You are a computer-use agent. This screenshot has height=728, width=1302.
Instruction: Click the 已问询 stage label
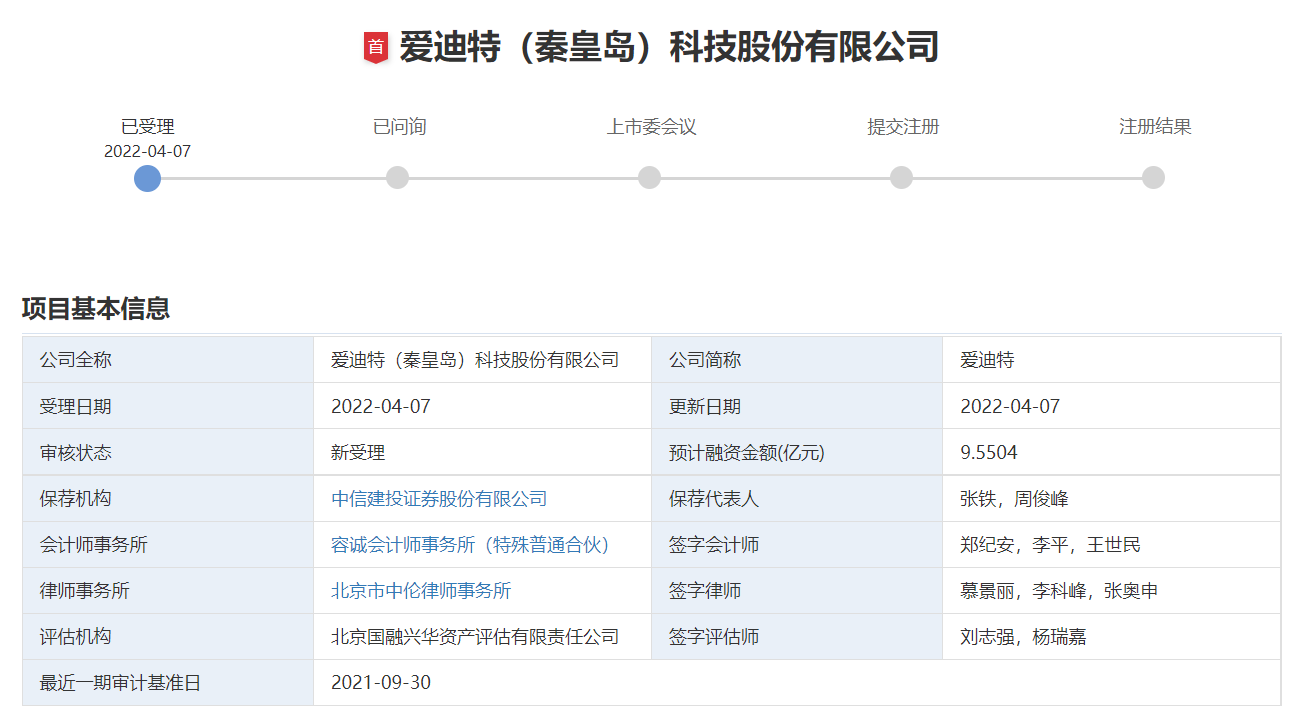(x=399, y=127)
